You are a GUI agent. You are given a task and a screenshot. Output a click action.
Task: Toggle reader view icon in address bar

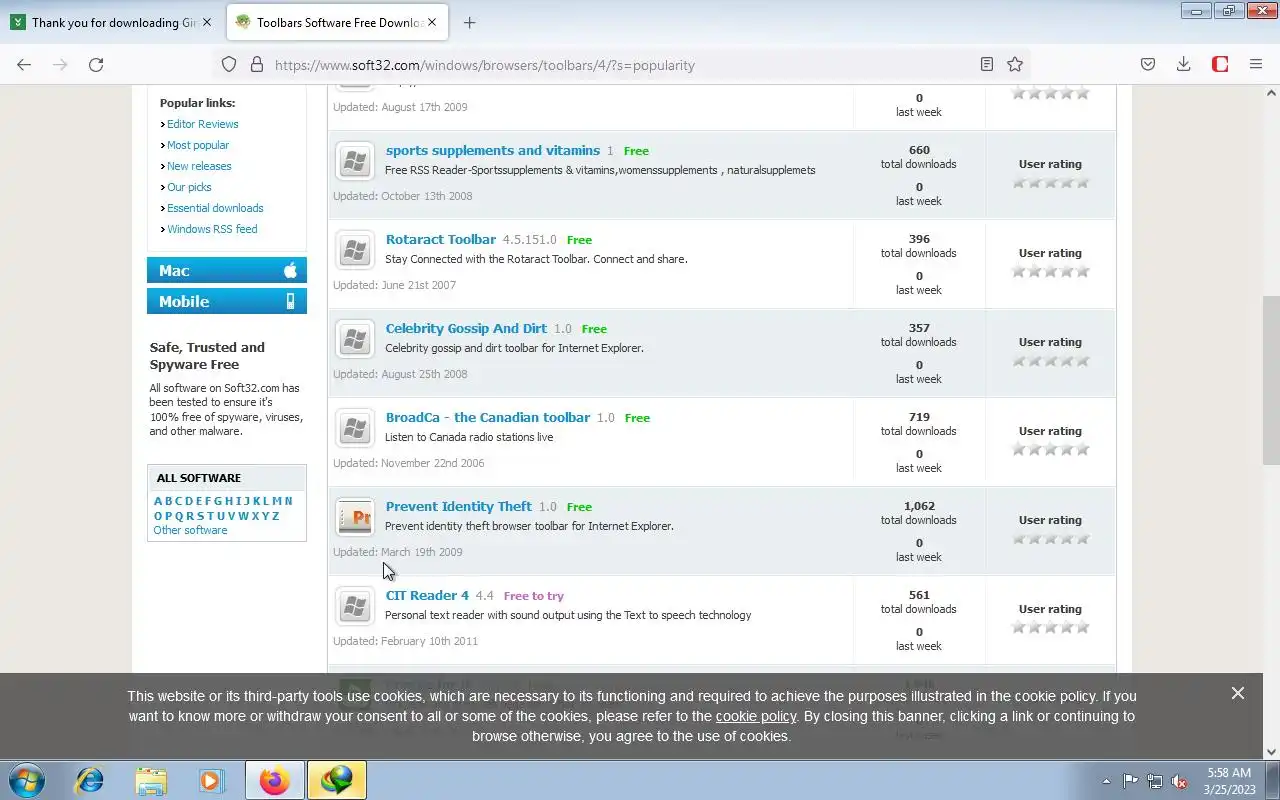(x=986, y=64)
